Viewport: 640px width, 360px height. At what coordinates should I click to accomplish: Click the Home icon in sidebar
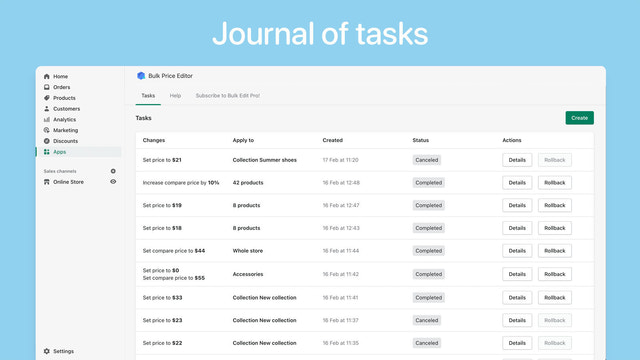coord(47,76)
